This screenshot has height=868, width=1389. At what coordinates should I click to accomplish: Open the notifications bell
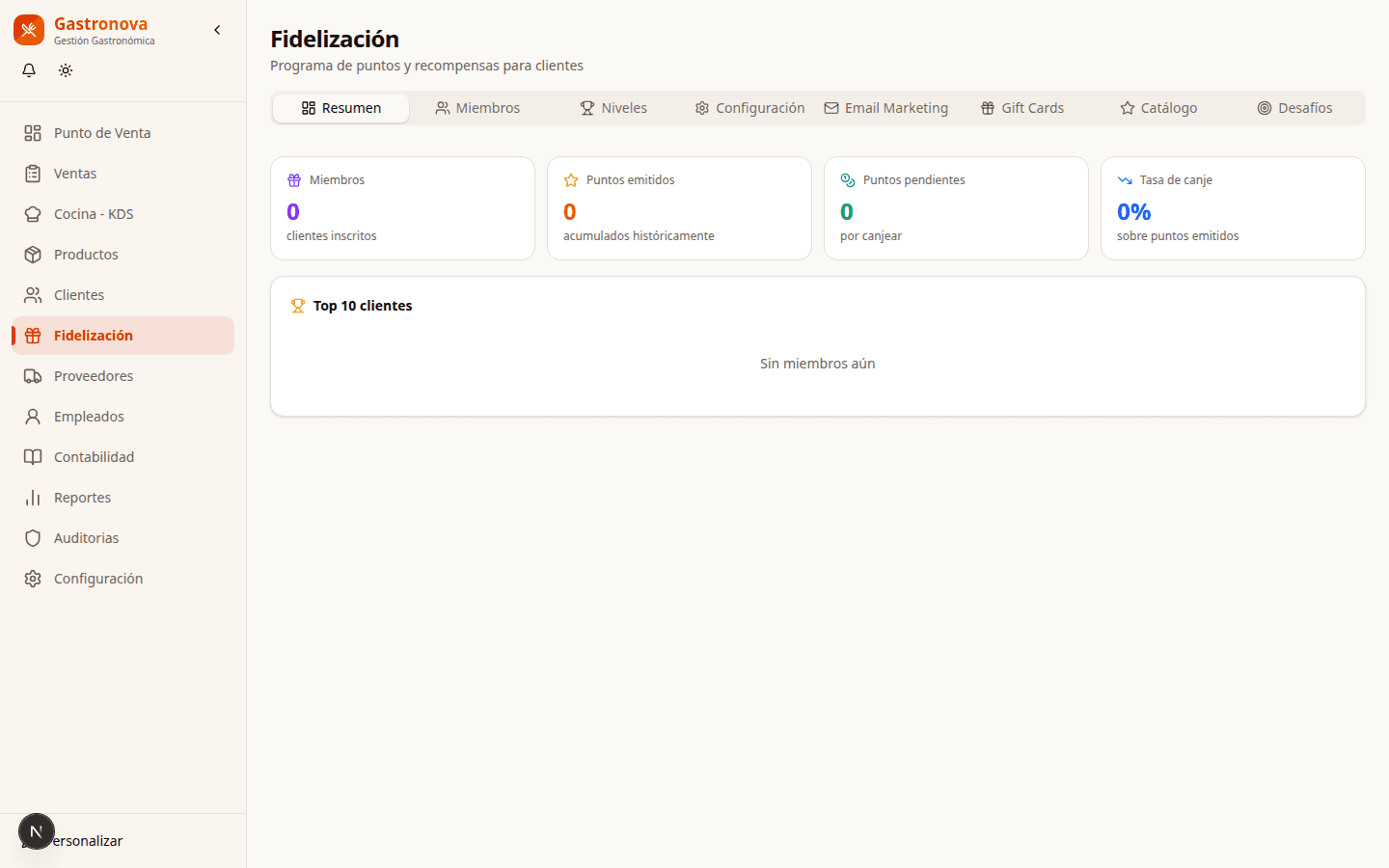(x=28, y=69)
